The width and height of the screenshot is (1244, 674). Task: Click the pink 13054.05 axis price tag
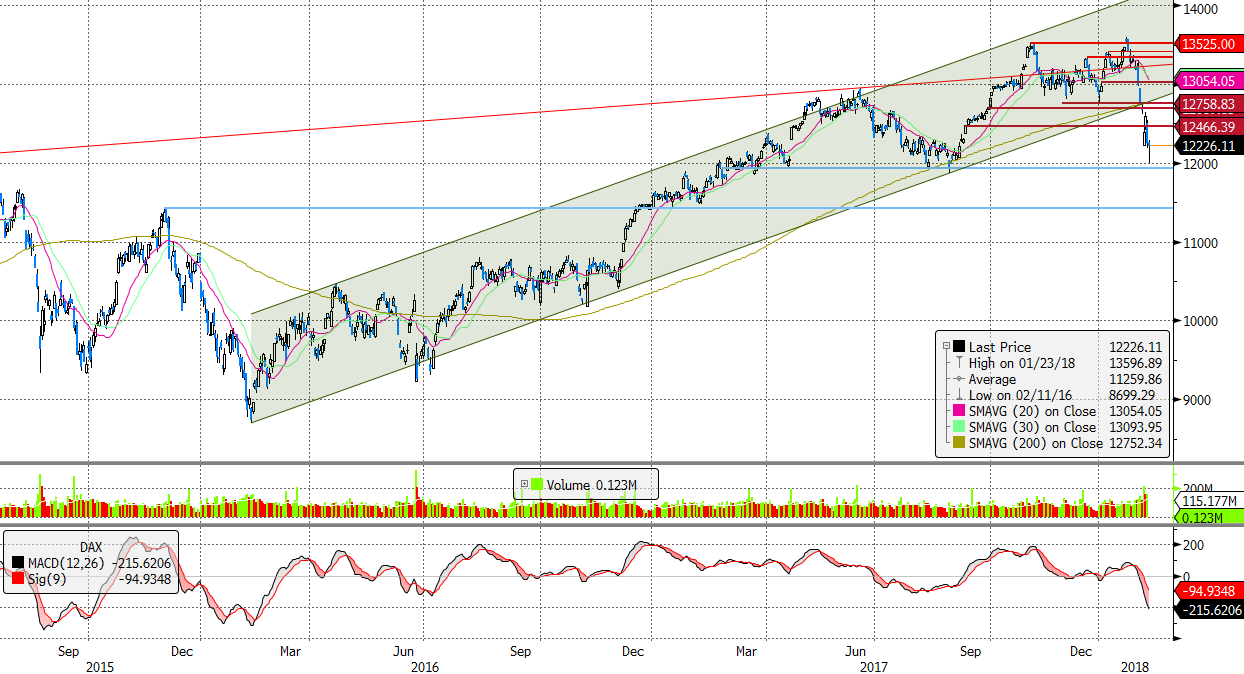[x=1208, y=81]
